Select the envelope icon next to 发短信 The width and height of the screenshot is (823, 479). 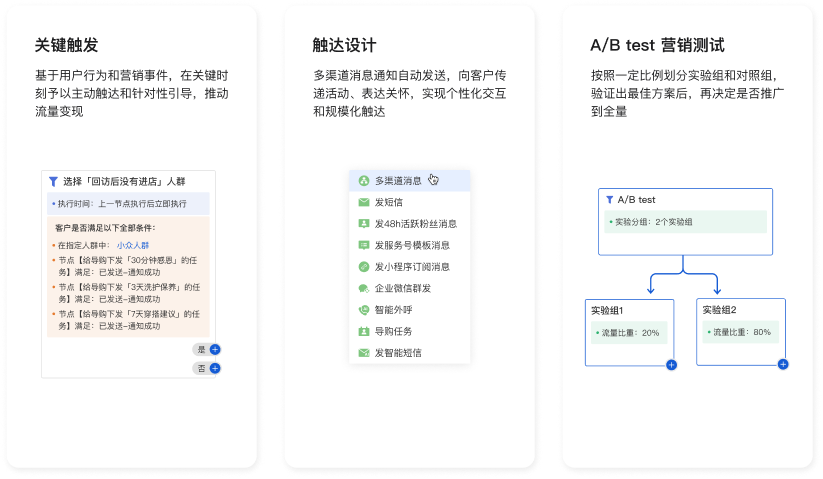coord(363,202)
